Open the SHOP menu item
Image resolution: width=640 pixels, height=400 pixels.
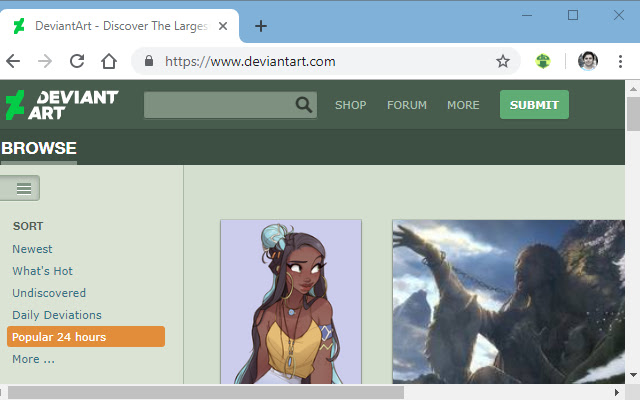click(351, 105)
